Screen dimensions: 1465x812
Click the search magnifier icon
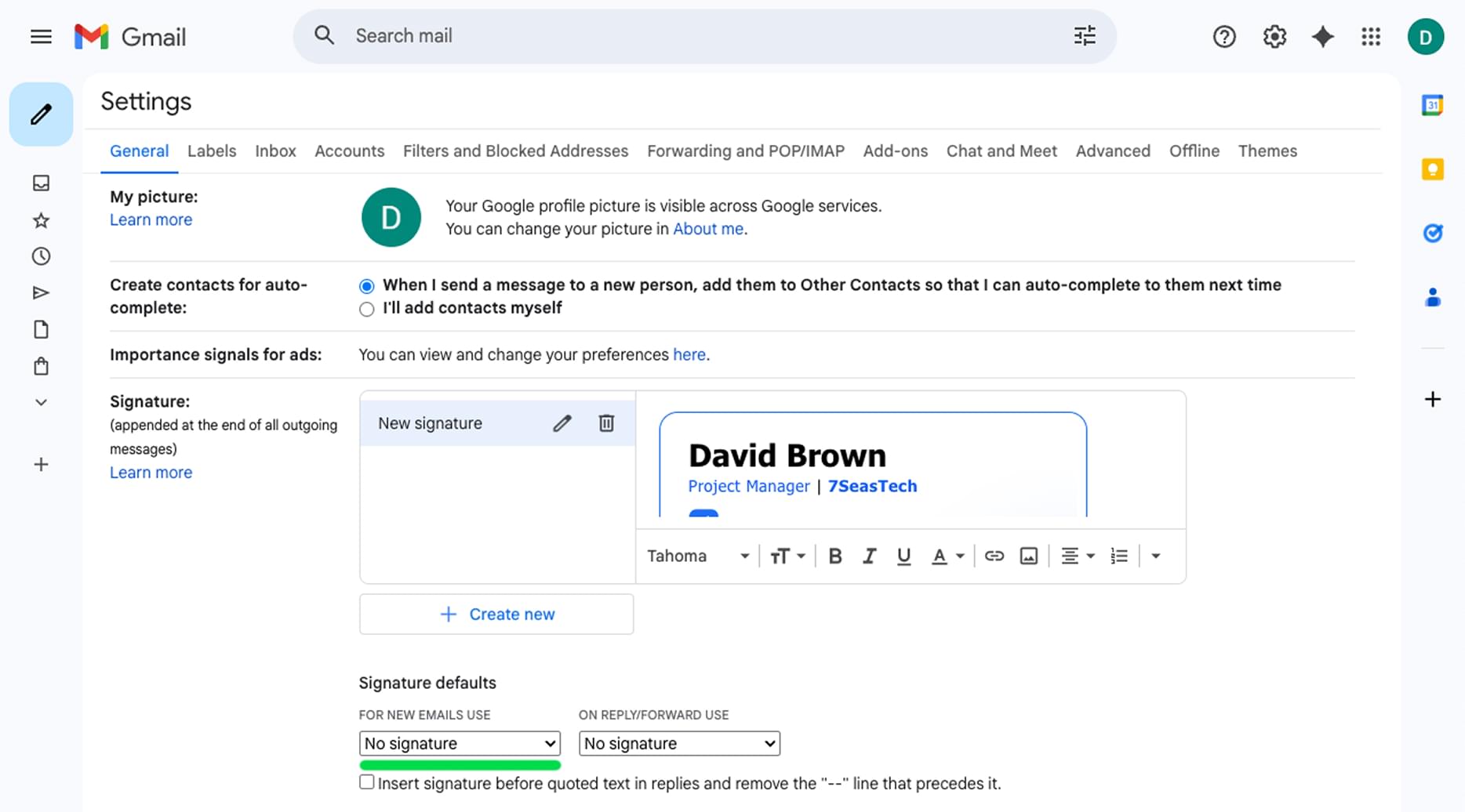coord(324,35)
